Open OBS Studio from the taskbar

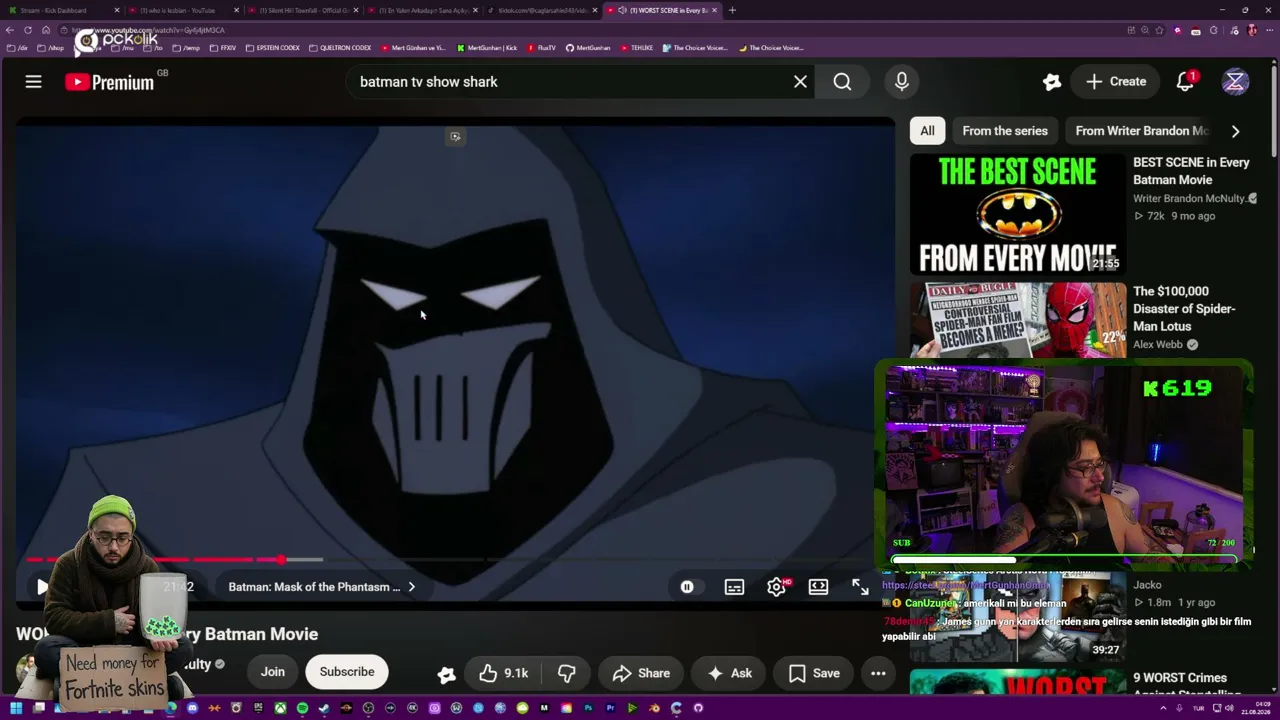point(368,708)
